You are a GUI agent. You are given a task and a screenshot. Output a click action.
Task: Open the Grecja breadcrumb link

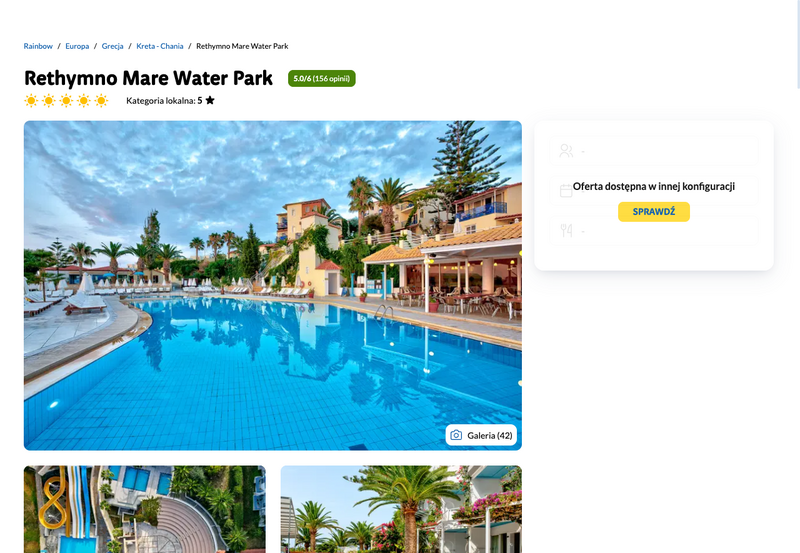pyautogui.click(x=112, y=46)
